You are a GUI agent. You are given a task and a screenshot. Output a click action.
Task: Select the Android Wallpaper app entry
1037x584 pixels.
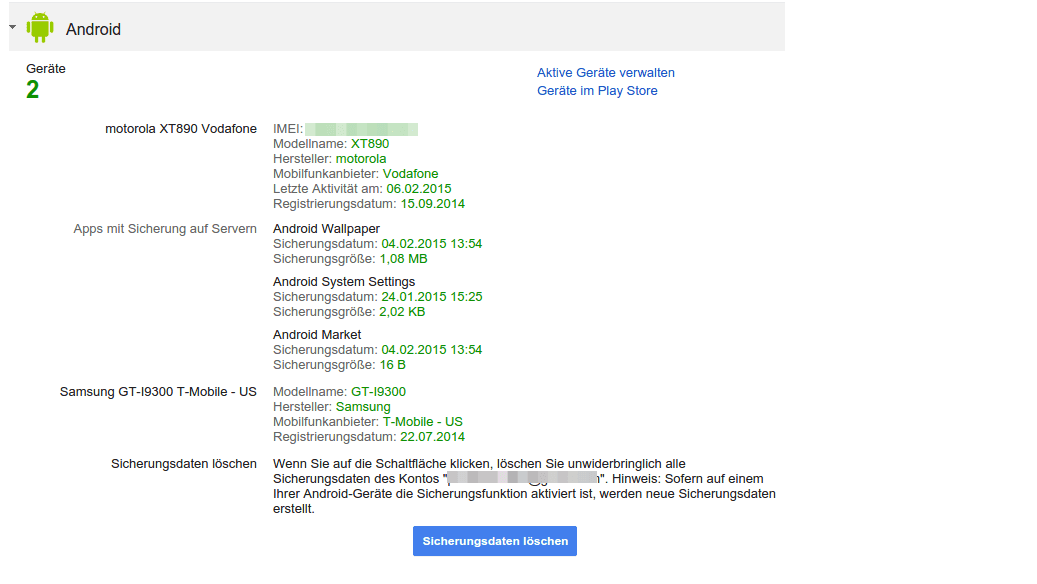tap(326, 229)
